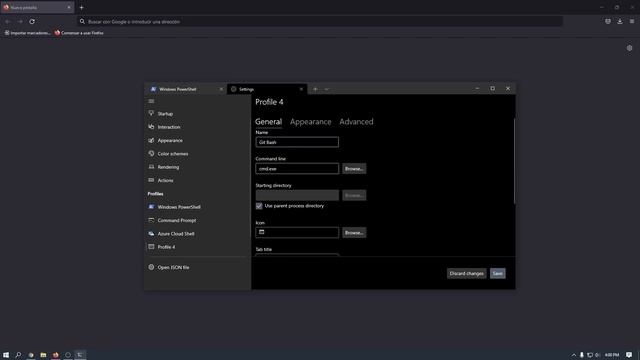Open Firefox downloads panel
This screenshot has width=640, height=360.
(x=620, y=21)
